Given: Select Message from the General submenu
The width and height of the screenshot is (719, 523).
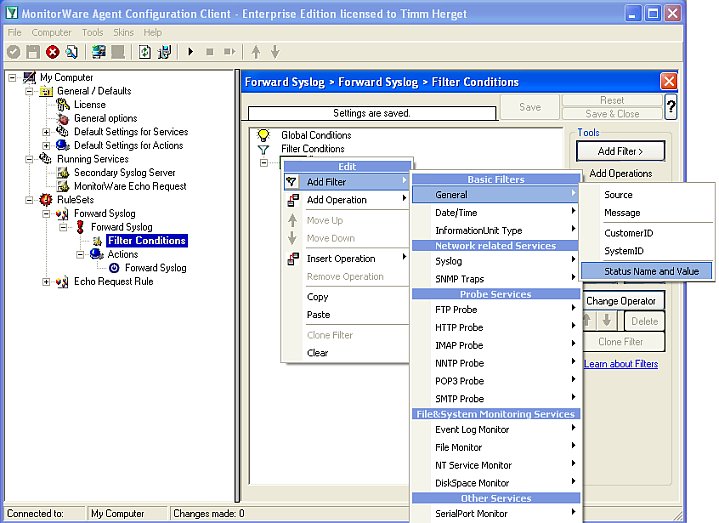Looking at the screenshot, I should click(647, 213).
